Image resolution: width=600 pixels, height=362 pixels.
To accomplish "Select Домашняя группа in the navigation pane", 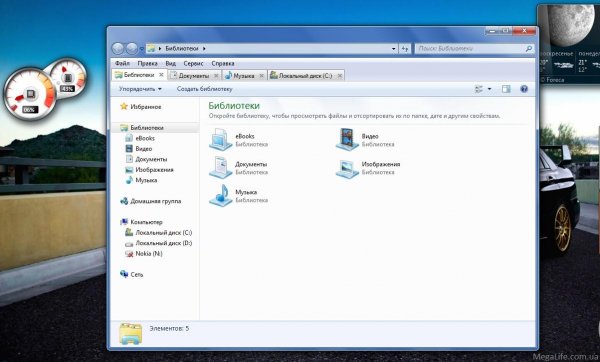I will [151, 201].
